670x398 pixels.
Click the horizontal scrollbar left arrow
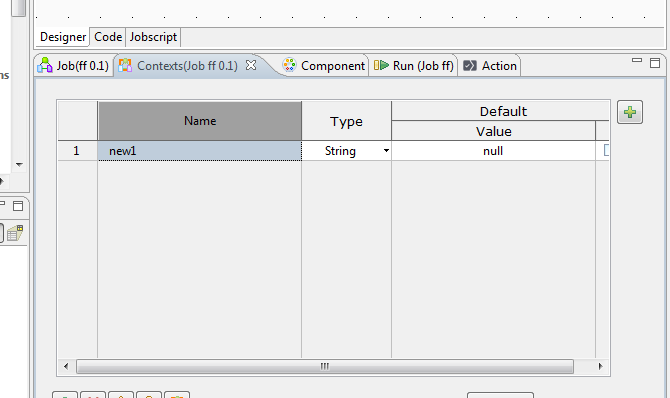pos(66,366)
